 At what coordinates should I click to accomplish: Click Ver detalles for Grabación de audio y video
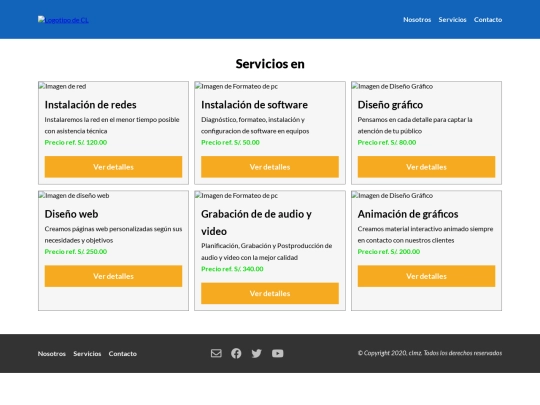click(x=270, y=293)
